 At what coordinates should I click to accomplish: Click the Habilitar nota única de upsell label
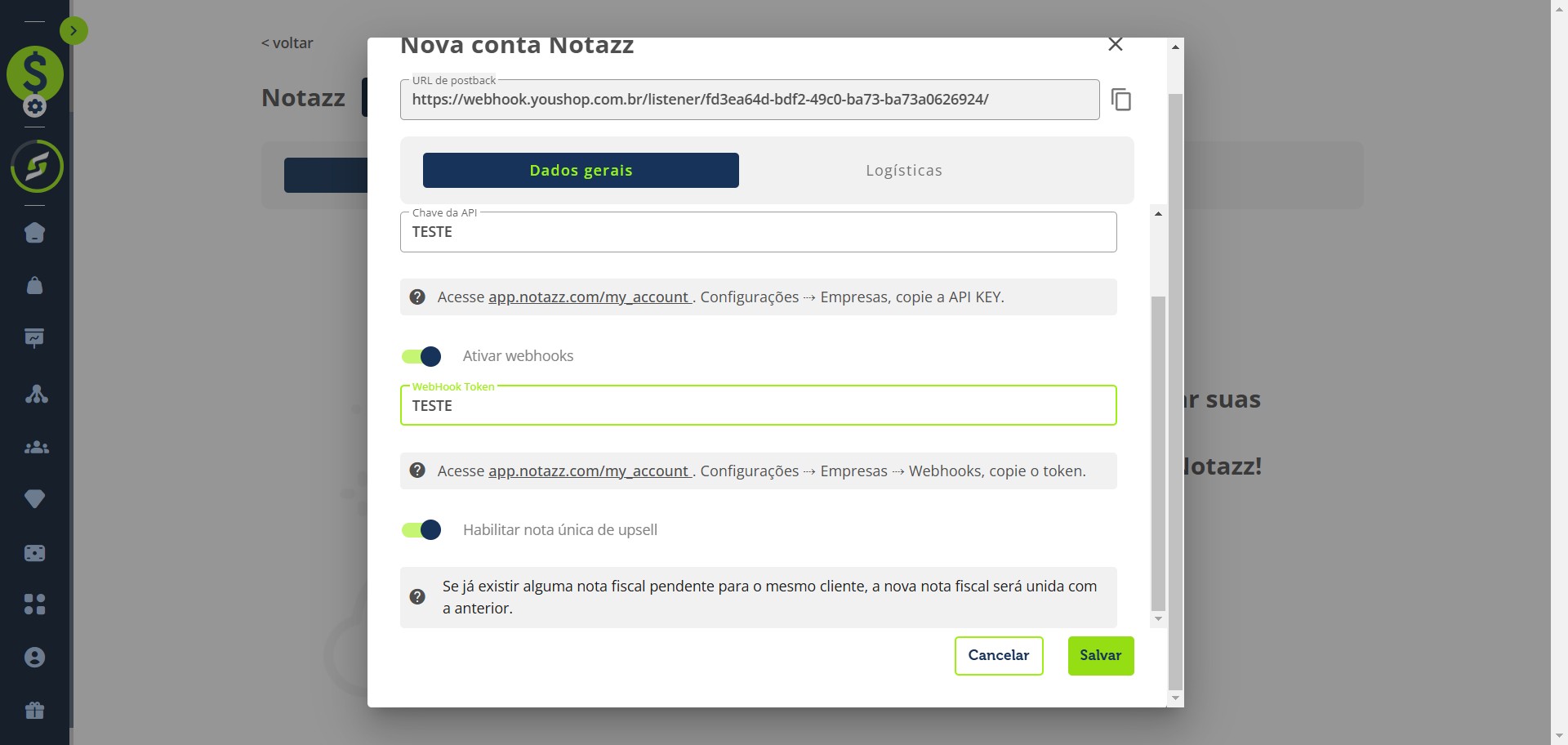click(x=560, y=530)
